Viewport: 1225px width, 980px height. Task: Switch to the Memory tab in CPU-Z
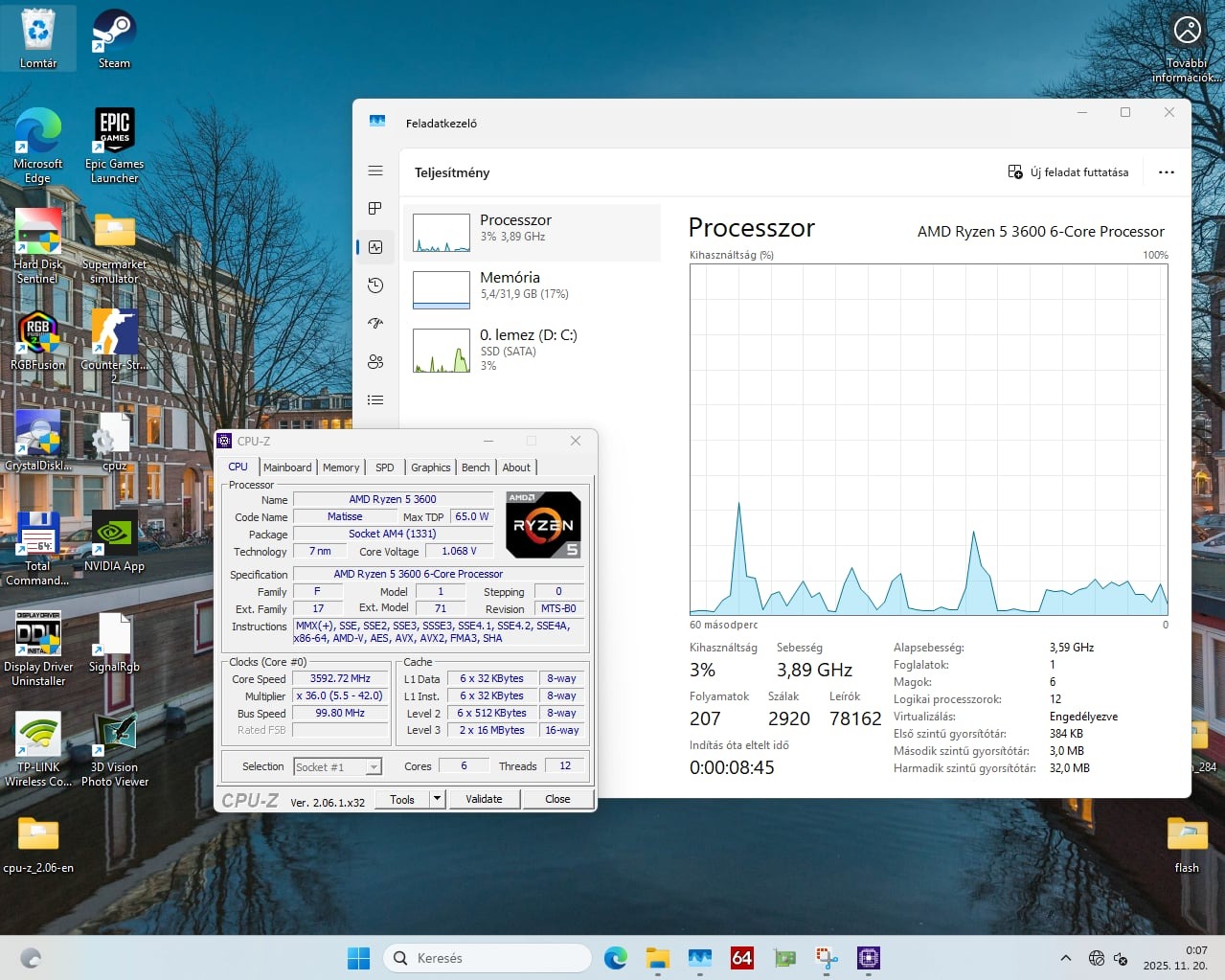click(x=341, y=467)
